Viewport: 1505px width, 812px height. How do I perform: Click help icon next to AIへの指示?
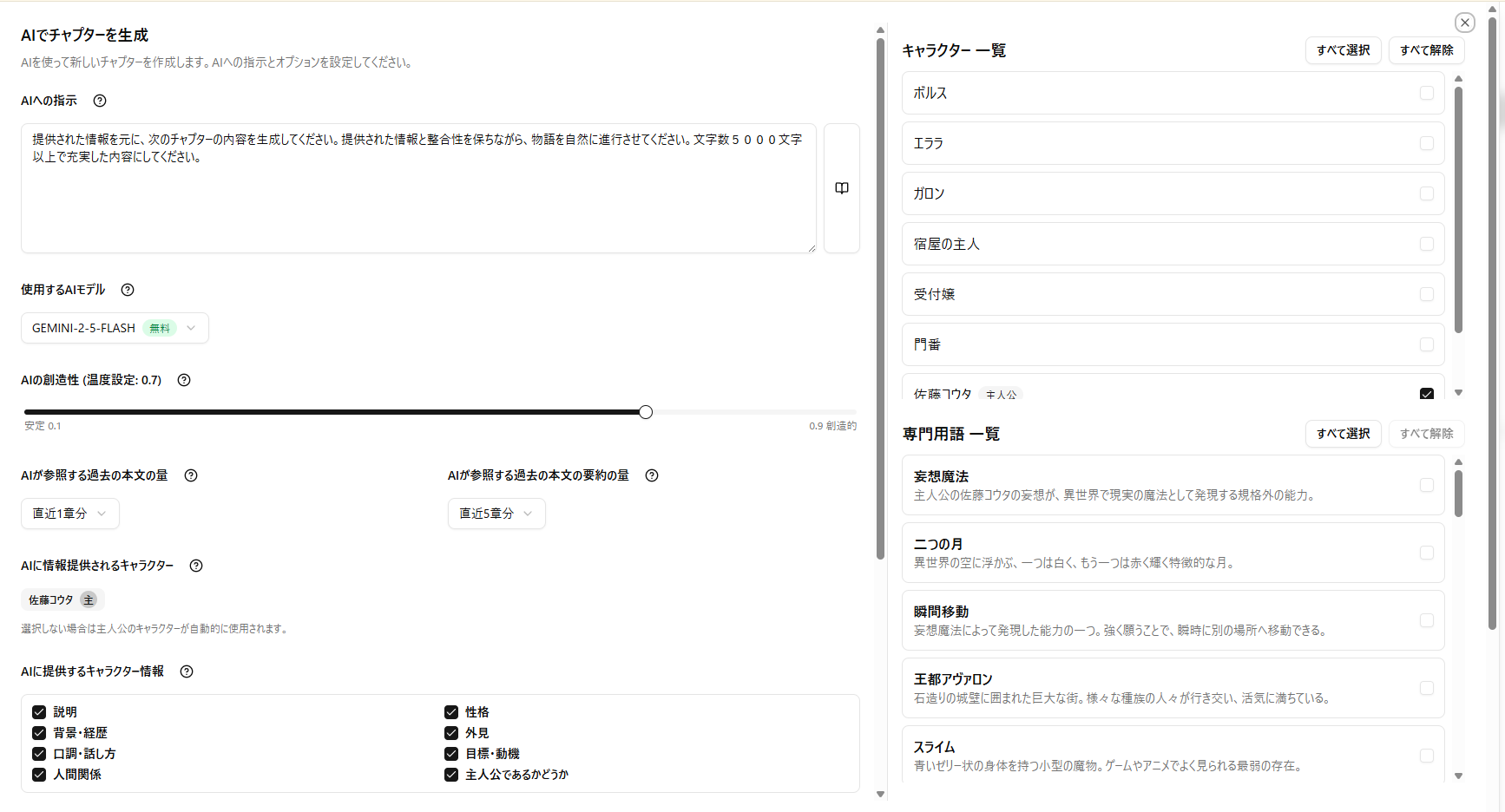100,101
